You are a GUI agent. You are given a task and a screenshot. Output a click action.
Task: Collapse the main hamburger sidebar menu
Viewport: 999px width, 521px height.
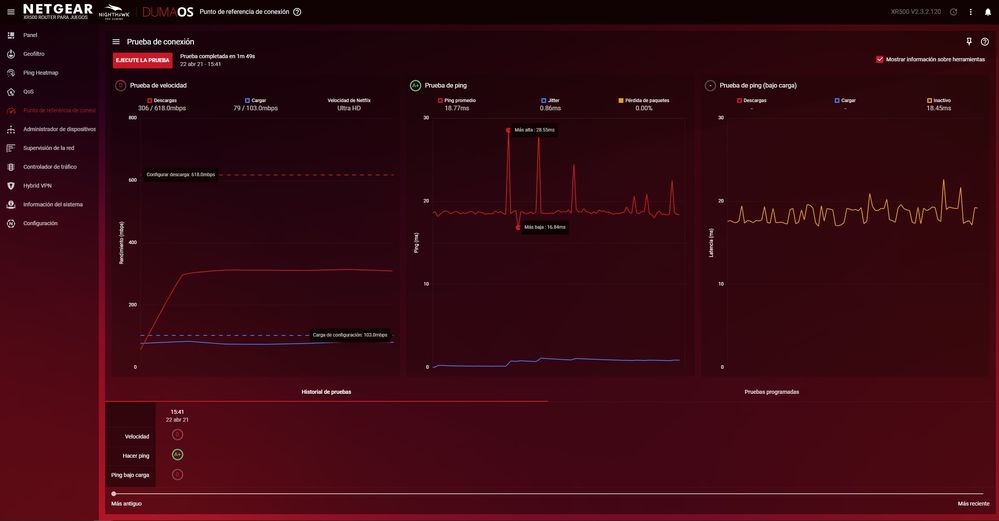[11, 12]
